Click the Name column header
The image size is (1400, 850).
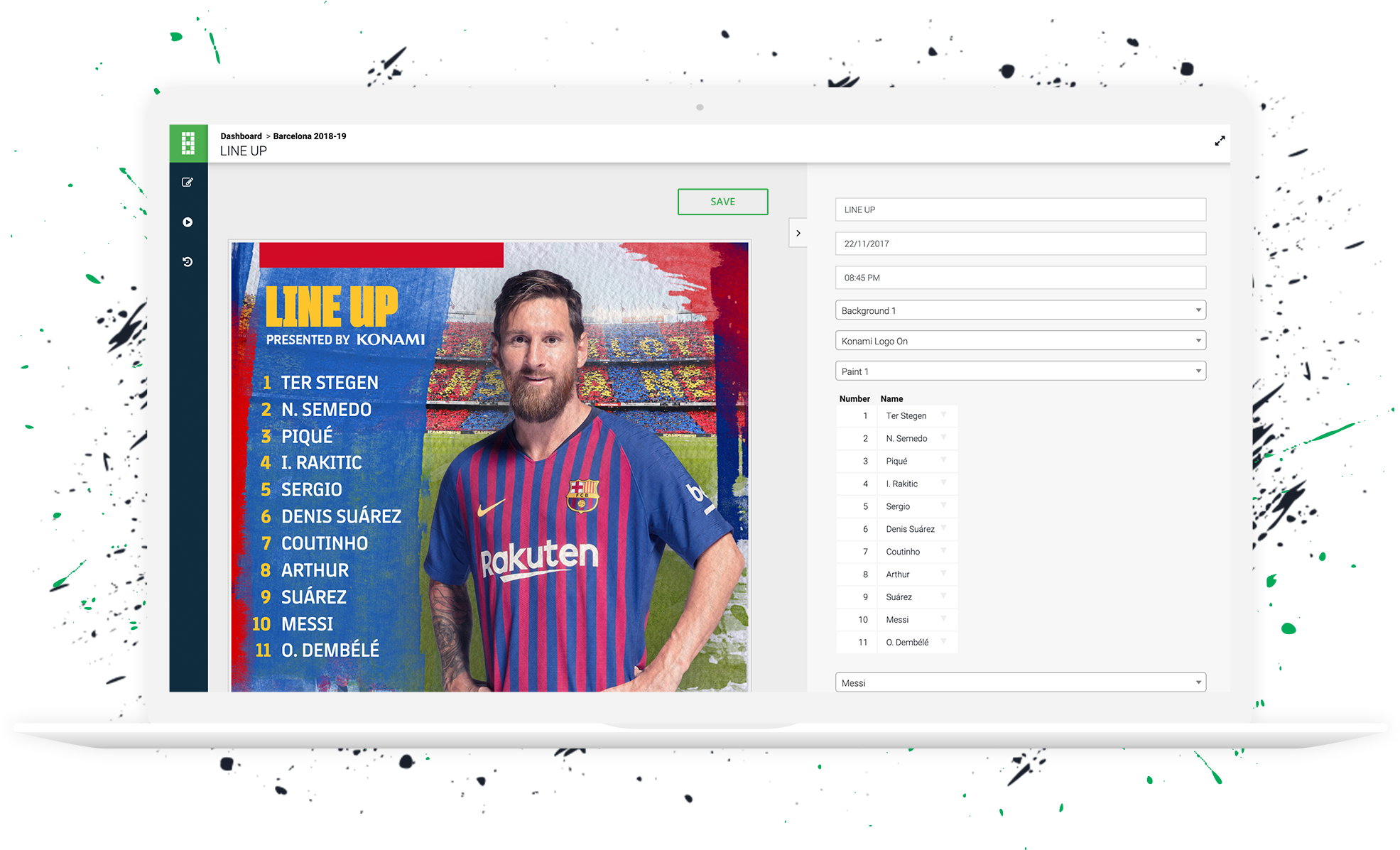tap(891, 399)
